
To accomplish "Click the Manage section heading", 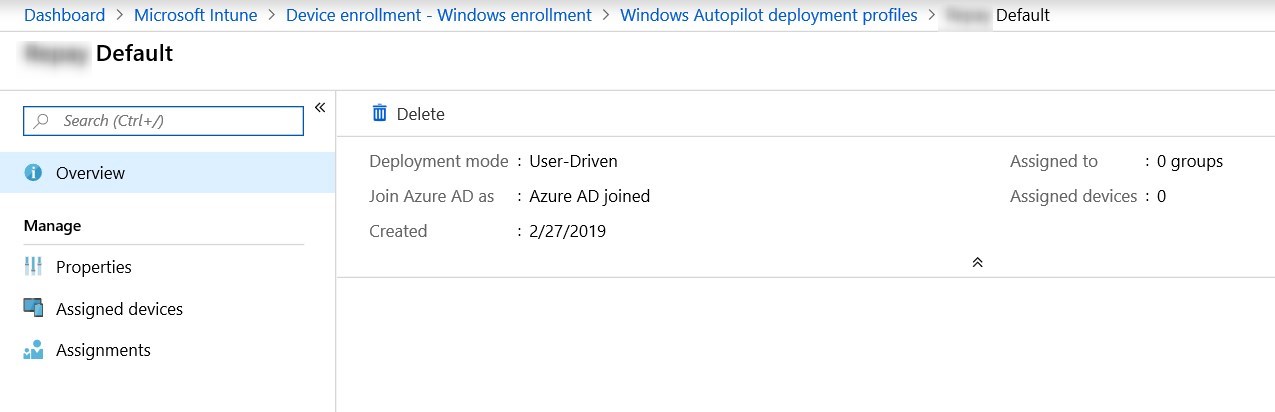I will (x=52, y=226).
